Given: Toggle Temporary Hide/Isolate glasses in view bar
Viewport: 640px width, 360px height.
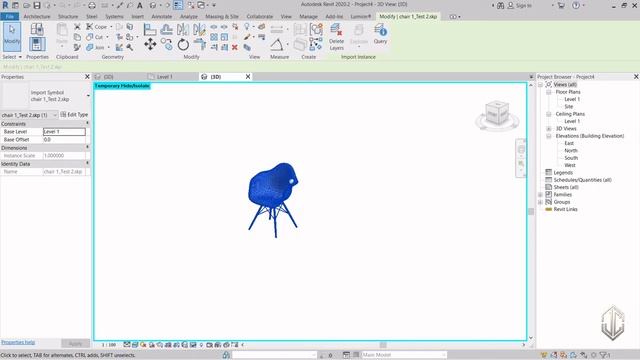Looking at the screenshot, I should coord(193,345).
